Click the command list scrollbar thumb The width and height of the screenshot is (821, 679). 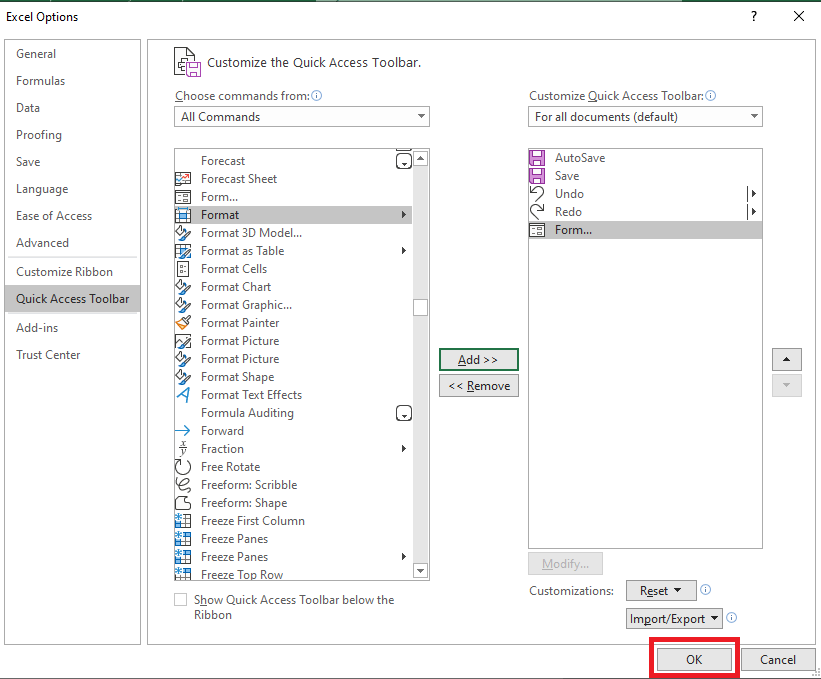[x=420, y=307]
